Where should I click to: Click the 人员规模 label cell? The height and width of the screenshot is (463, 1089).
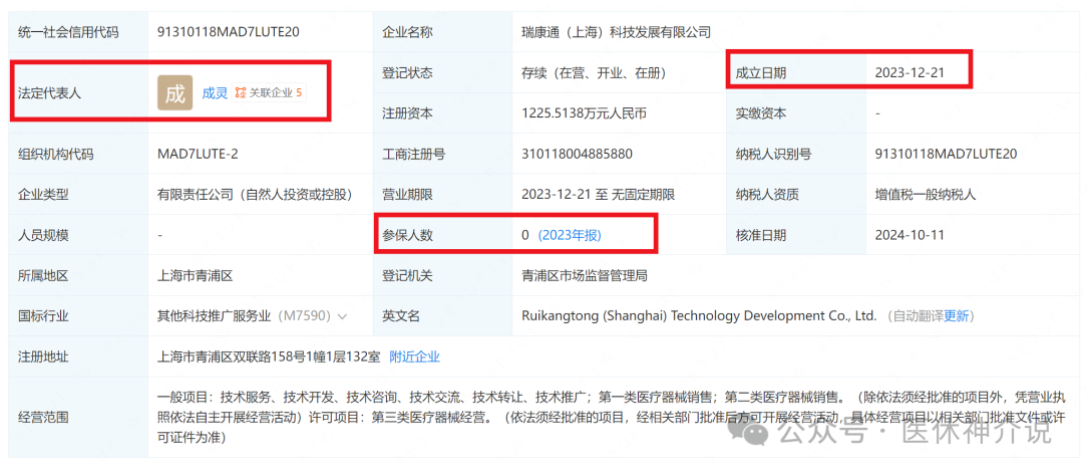point(78,235)
